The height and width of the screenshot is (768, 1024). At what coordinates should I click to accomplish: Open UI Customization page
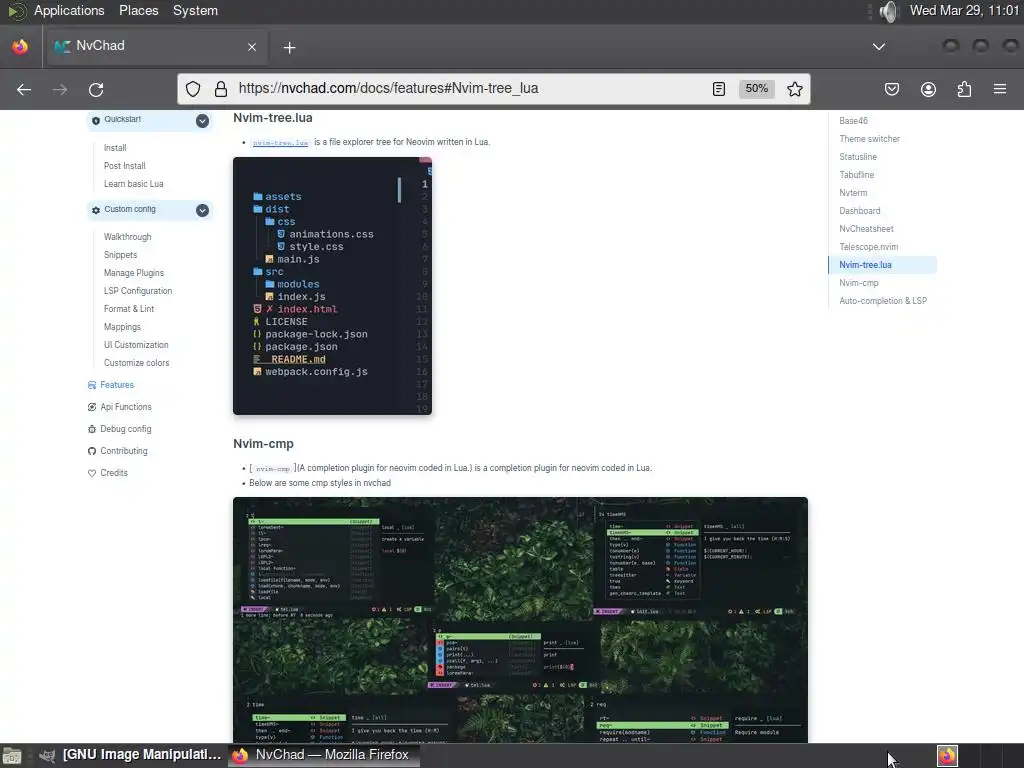pyautogui.click(x=136, y=345)
